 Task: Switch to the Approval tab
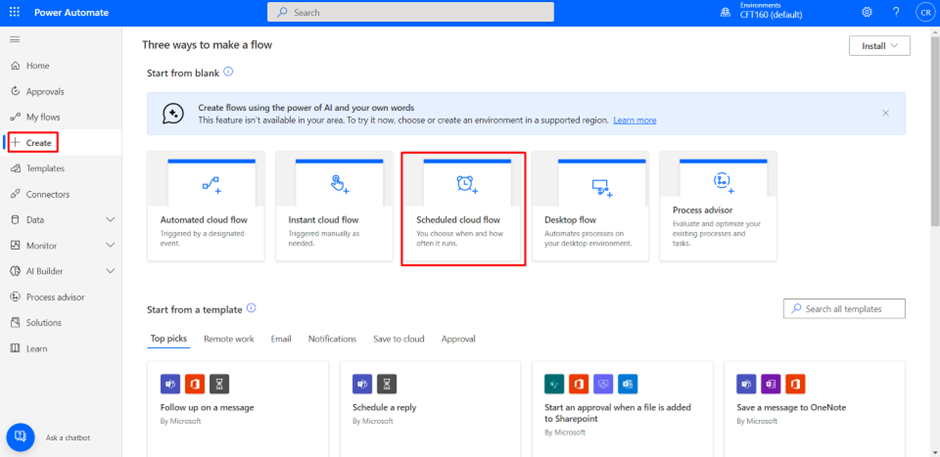pos(459,339)
